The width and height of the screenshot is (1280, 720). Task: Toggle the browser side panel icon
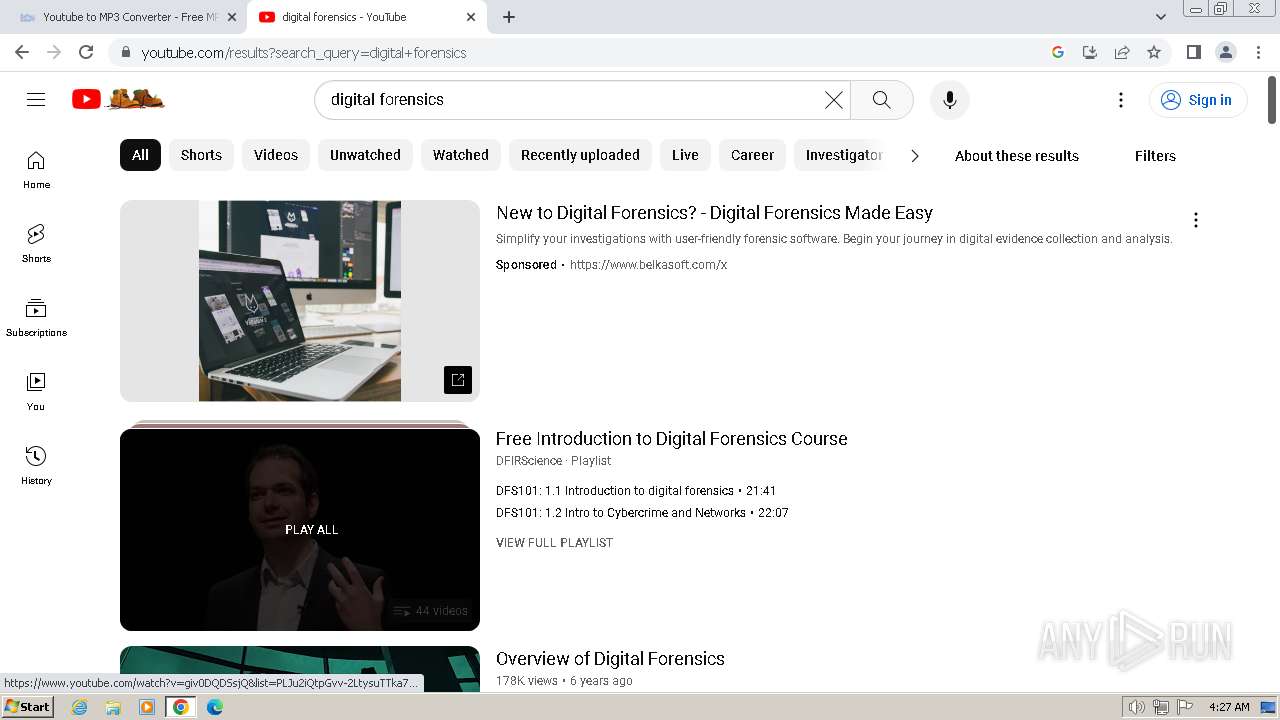tap(1193, 53)
